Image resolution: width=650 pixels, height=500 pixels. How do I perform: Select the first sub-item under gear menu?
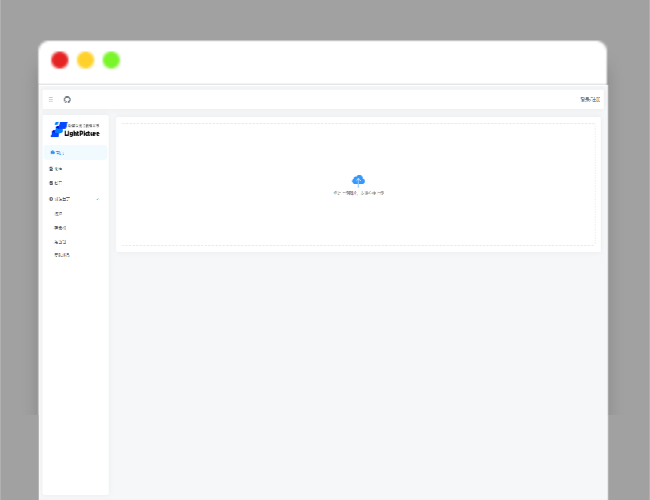(x=58, y=214)
